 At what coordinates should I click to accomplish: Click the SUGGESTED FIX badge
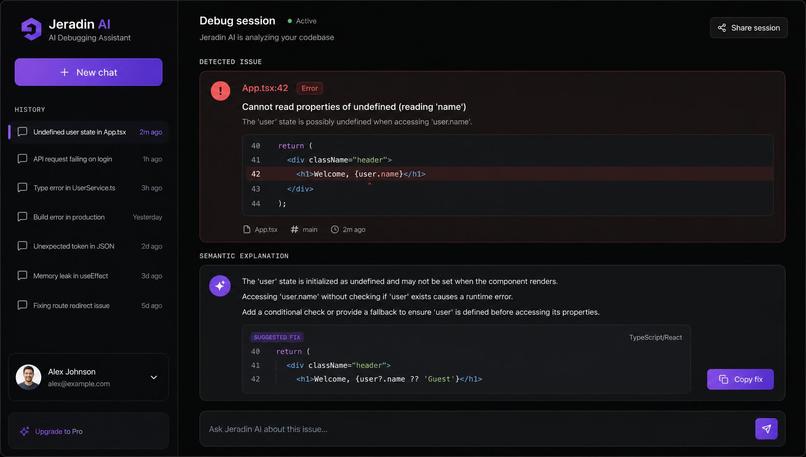(277, 337)
